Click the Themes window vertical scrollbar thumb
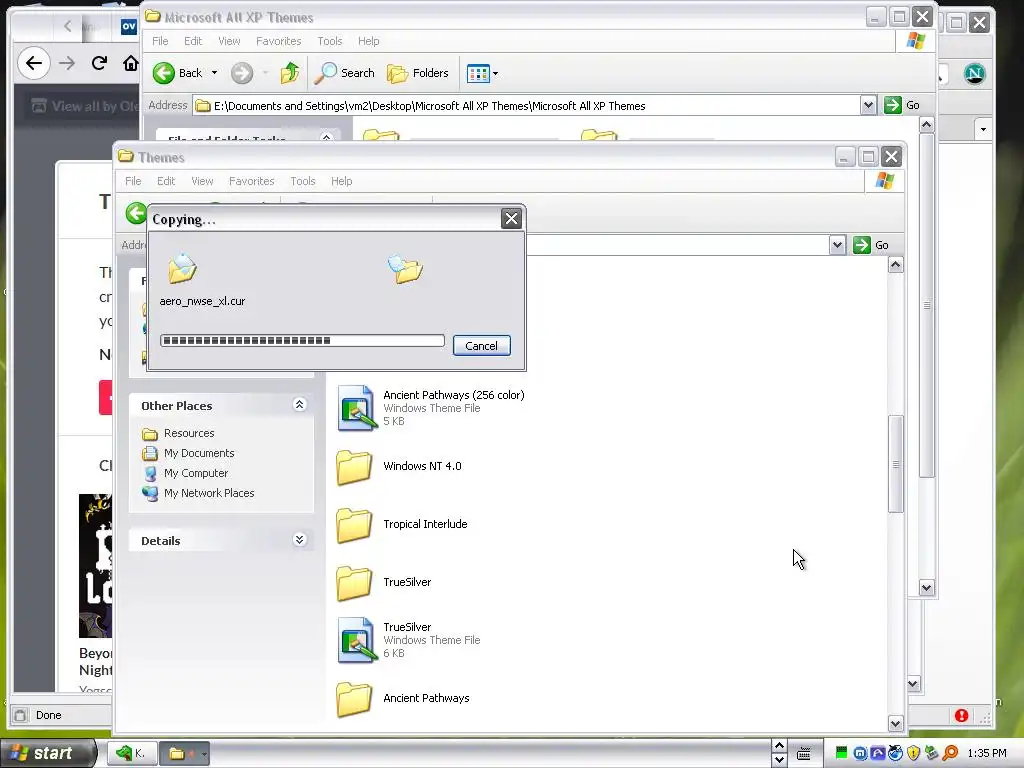This screenshot has width=1024, height=768. coord(895,464)
